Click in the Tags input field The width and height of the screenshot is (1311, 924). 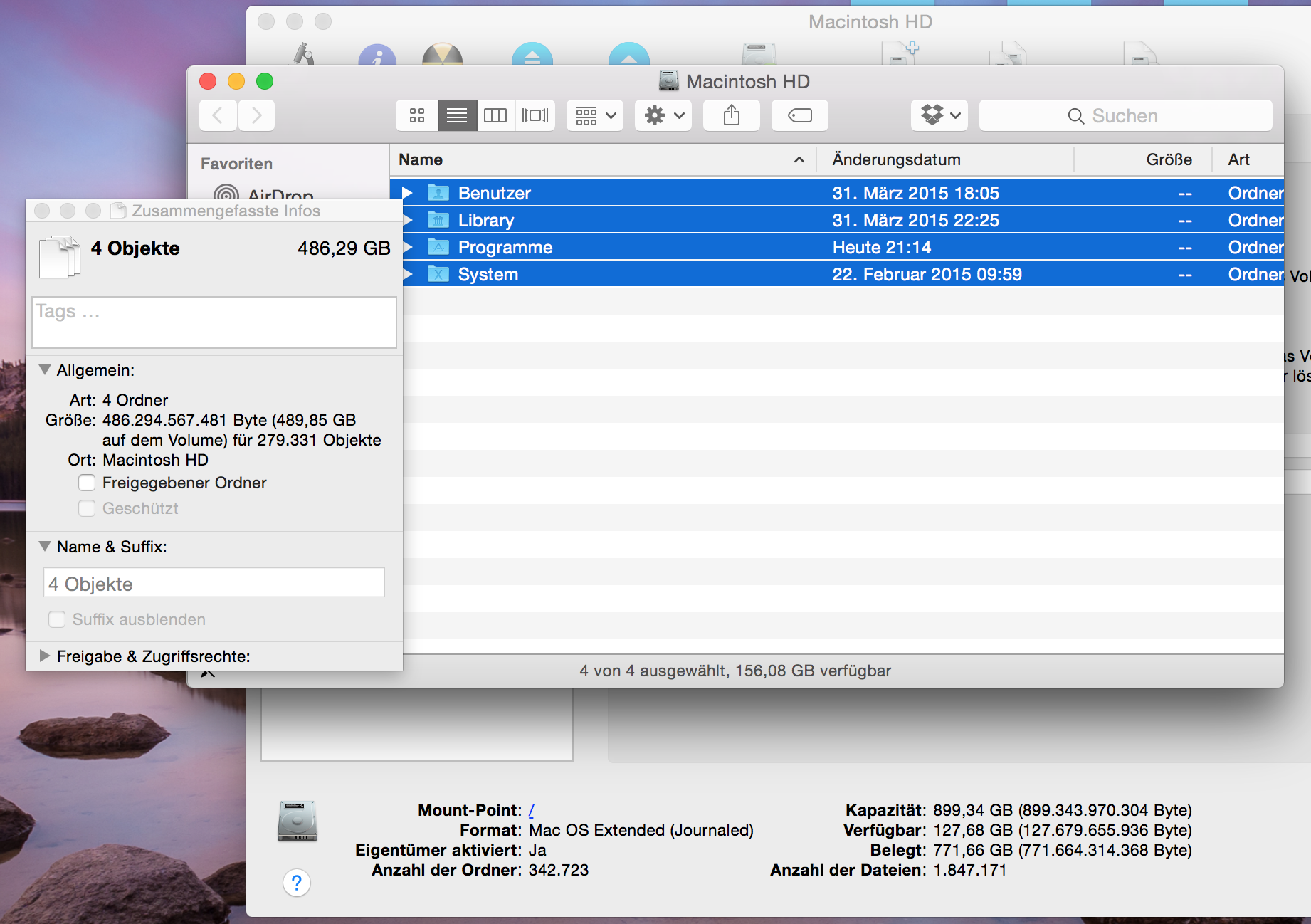click(214, 322)
